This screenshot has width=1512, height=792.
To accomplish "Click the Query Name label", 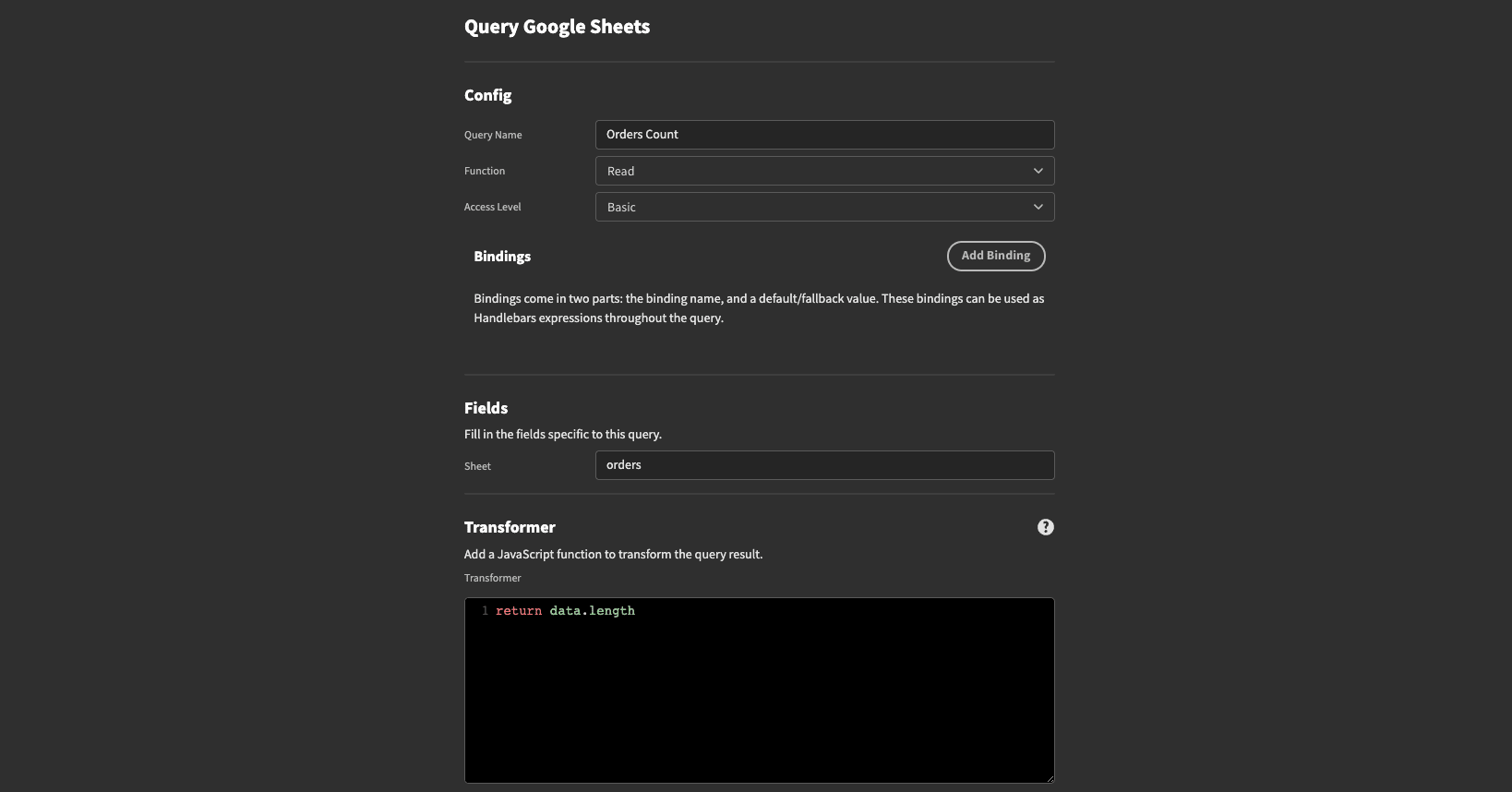I will pos(493,135).
